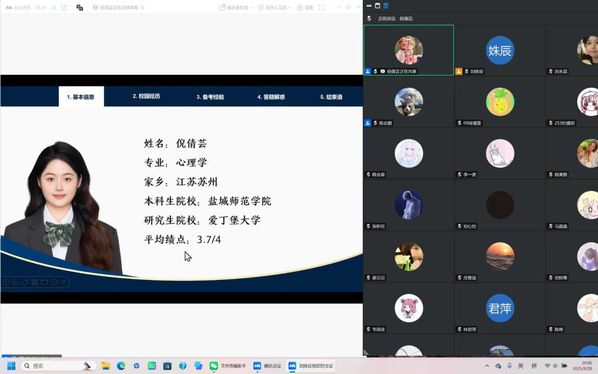Switch to the 3. 备考经验 slide tab
This screenshot has height=374, width=598.
[210, 97]
